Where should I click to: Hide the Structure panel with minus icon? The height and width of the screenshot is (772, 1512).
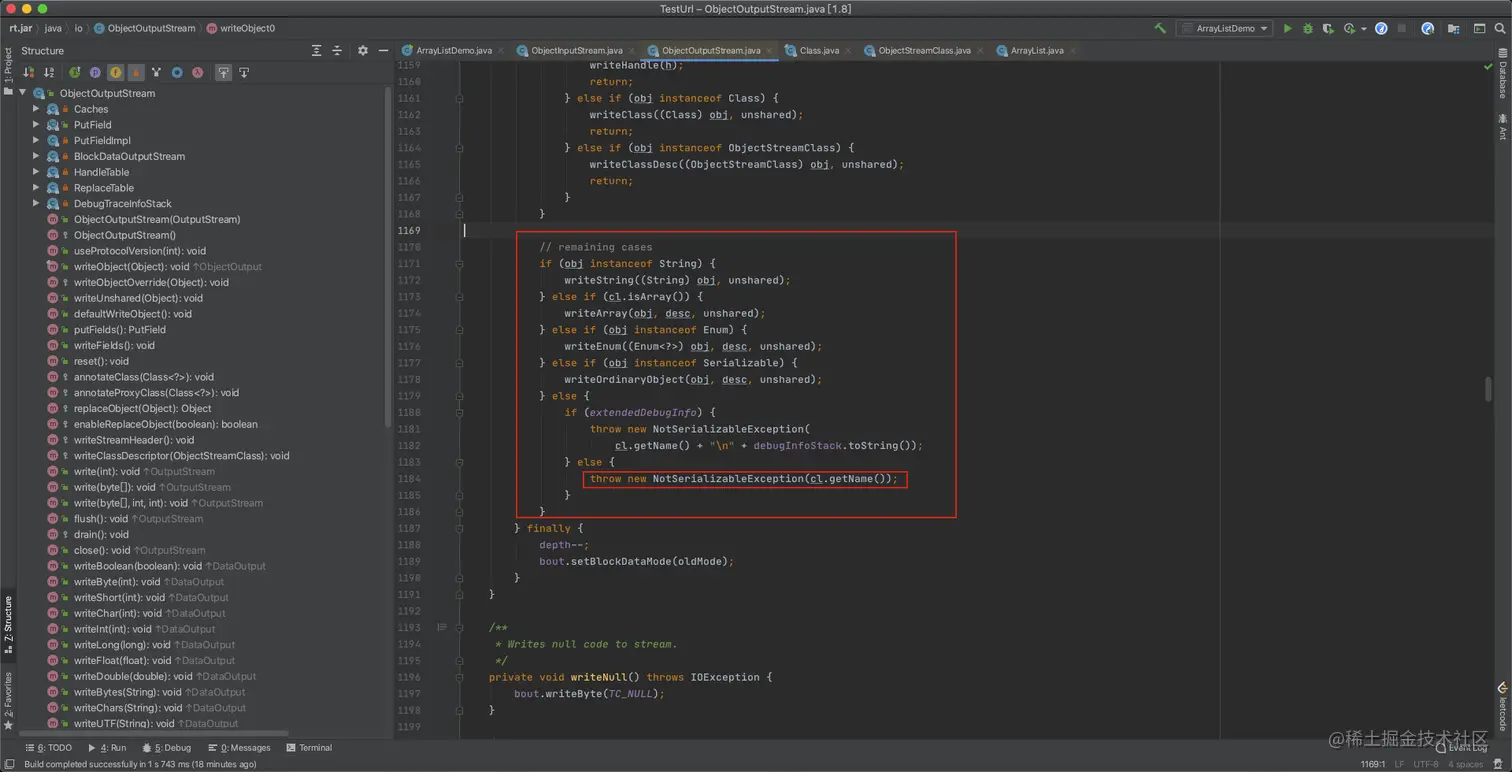click(383, 51)
